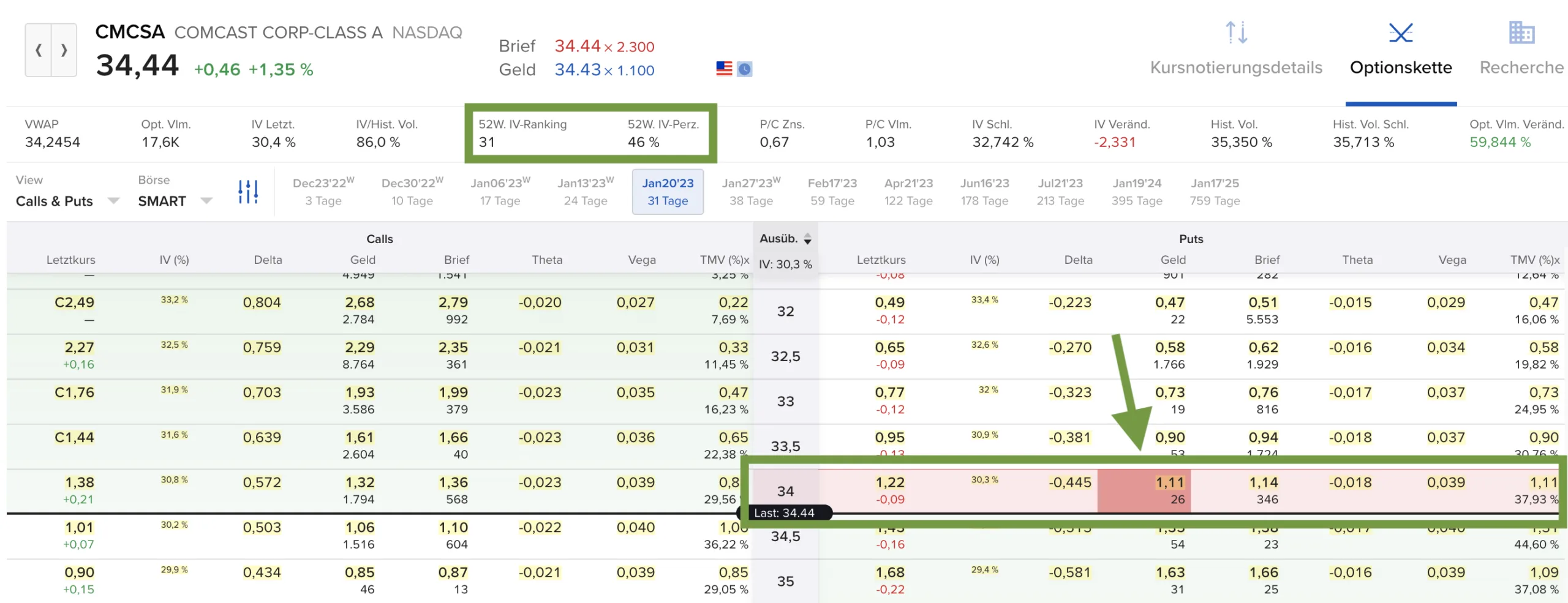Select strike price 33 cell

(785, 402)
